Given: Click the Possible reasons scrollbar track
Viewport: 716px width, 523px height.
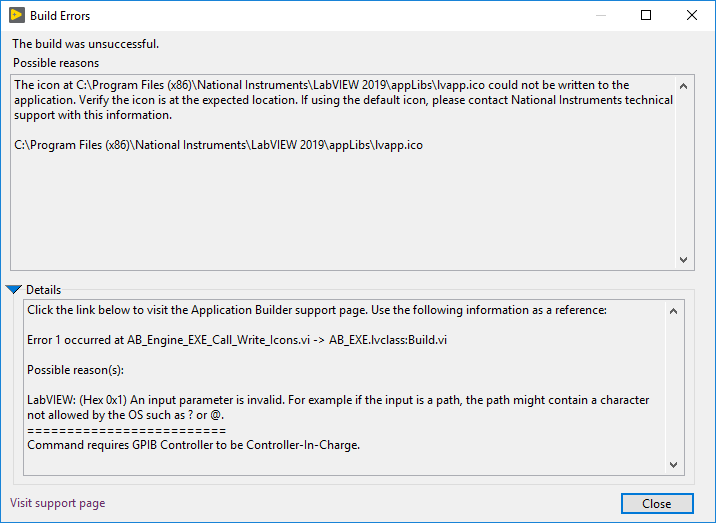Looking at the screenshot, I should 683,173.
